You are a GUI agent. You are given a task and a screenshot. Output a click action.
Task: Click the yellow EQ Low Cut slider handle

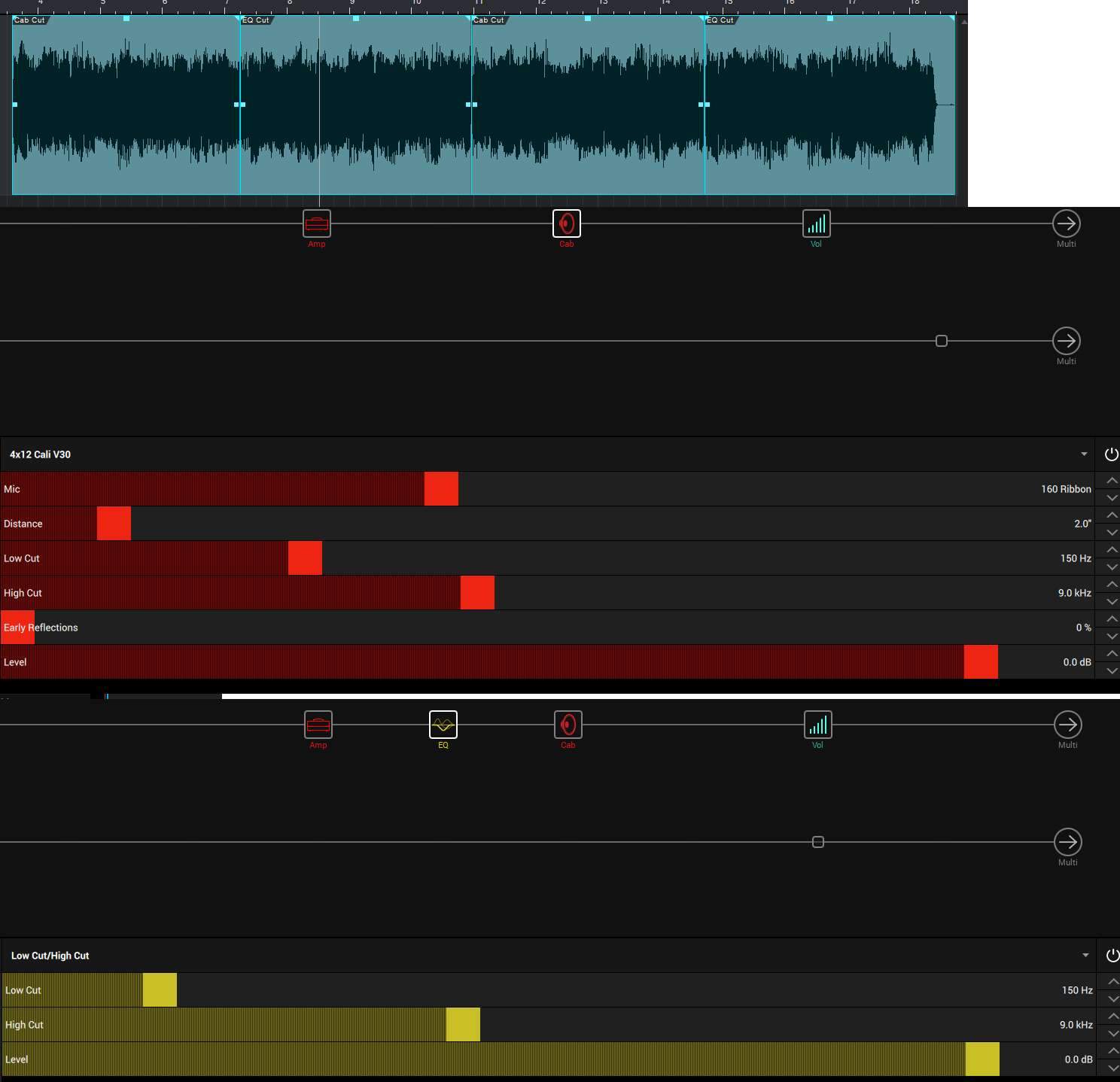(x=160, y=990)
